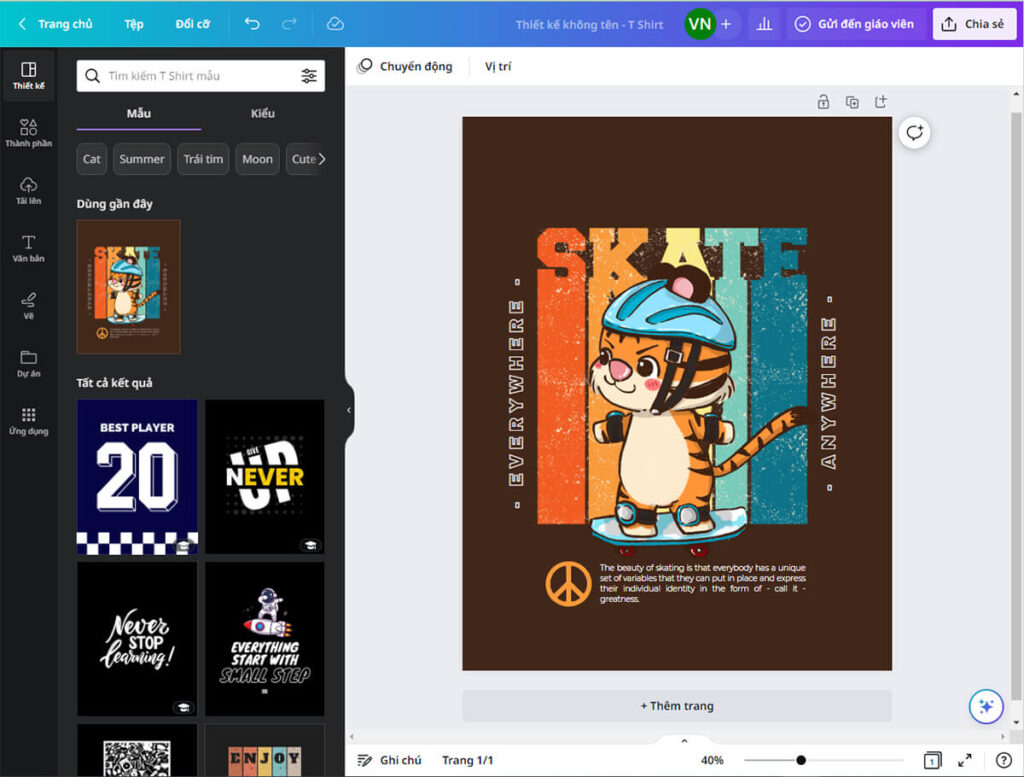Toggle the page lock icon above the canvas

pyautogui.click(x=823, y=101)
